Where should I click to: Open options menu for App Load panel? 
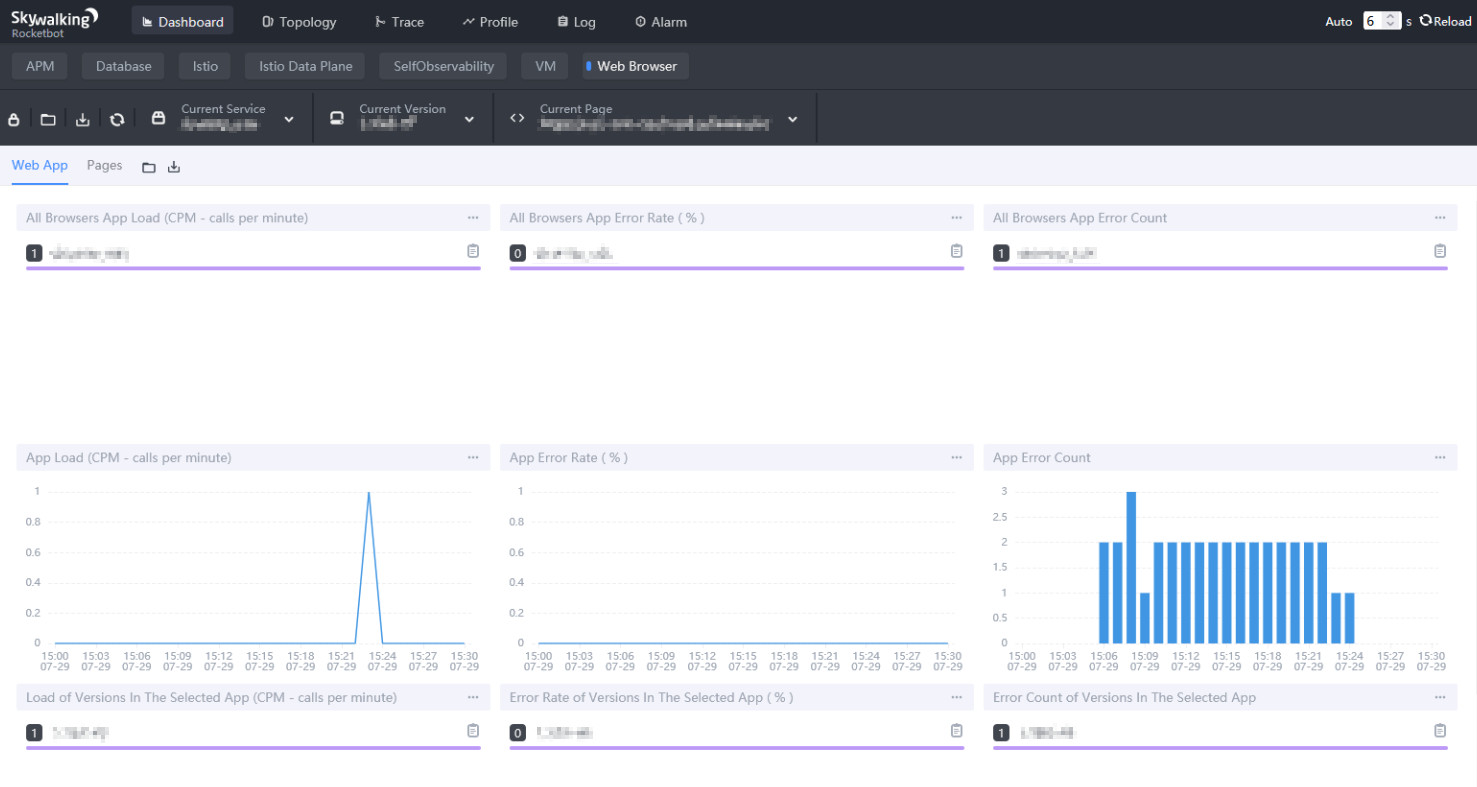click(473, 457)
